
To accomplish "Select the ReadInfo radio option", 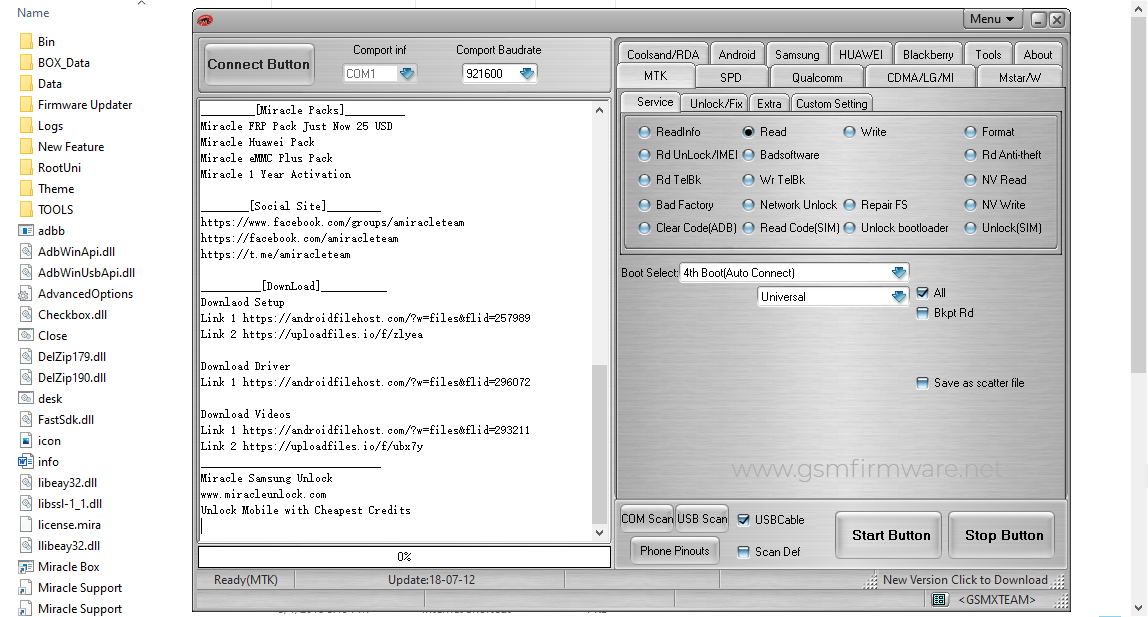I will pyautogui.click(x=644, y=132).
